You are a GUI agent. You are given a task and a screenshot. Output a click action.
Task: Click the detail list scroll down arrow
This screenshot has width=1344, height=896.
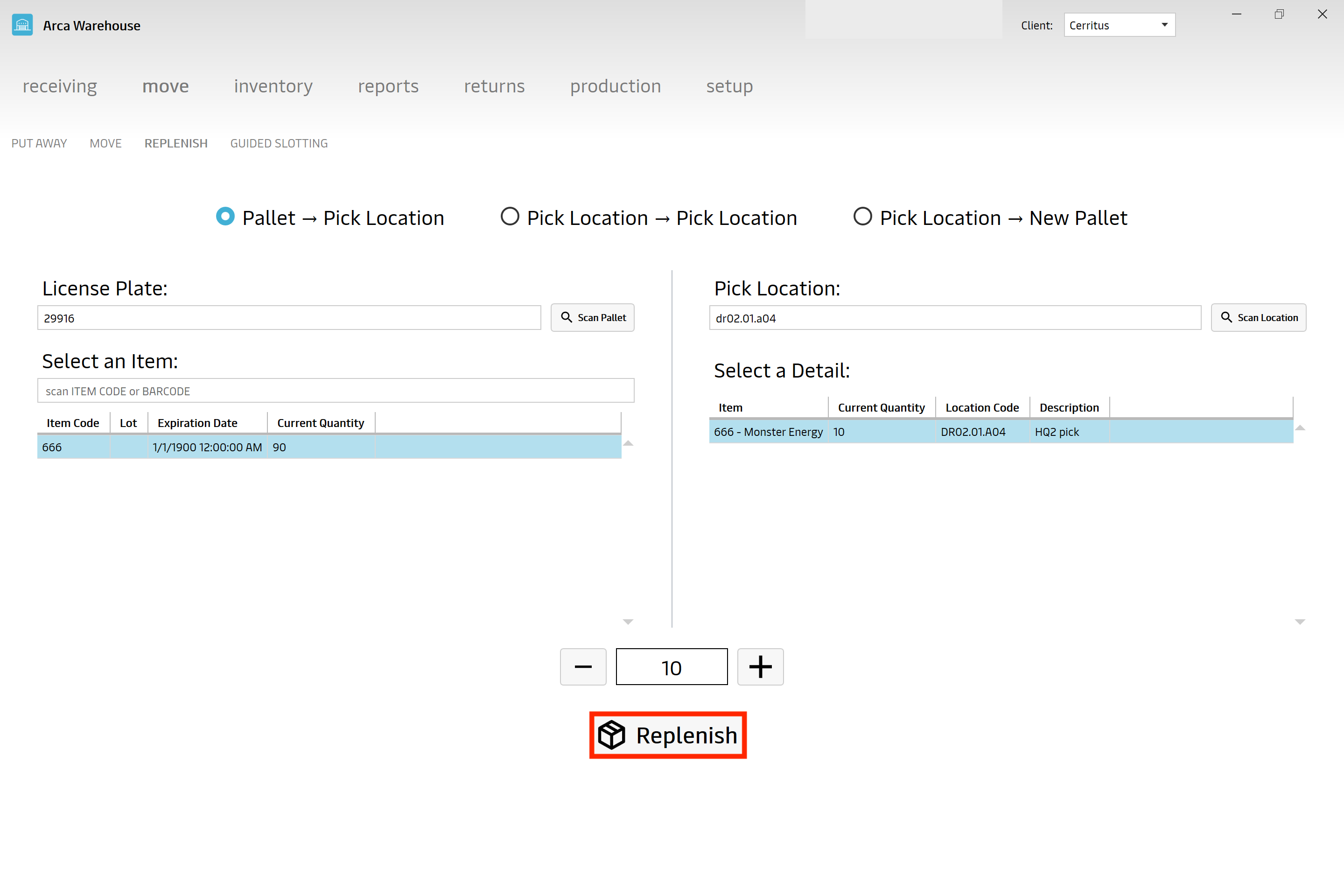click(x=1300, y=622)
